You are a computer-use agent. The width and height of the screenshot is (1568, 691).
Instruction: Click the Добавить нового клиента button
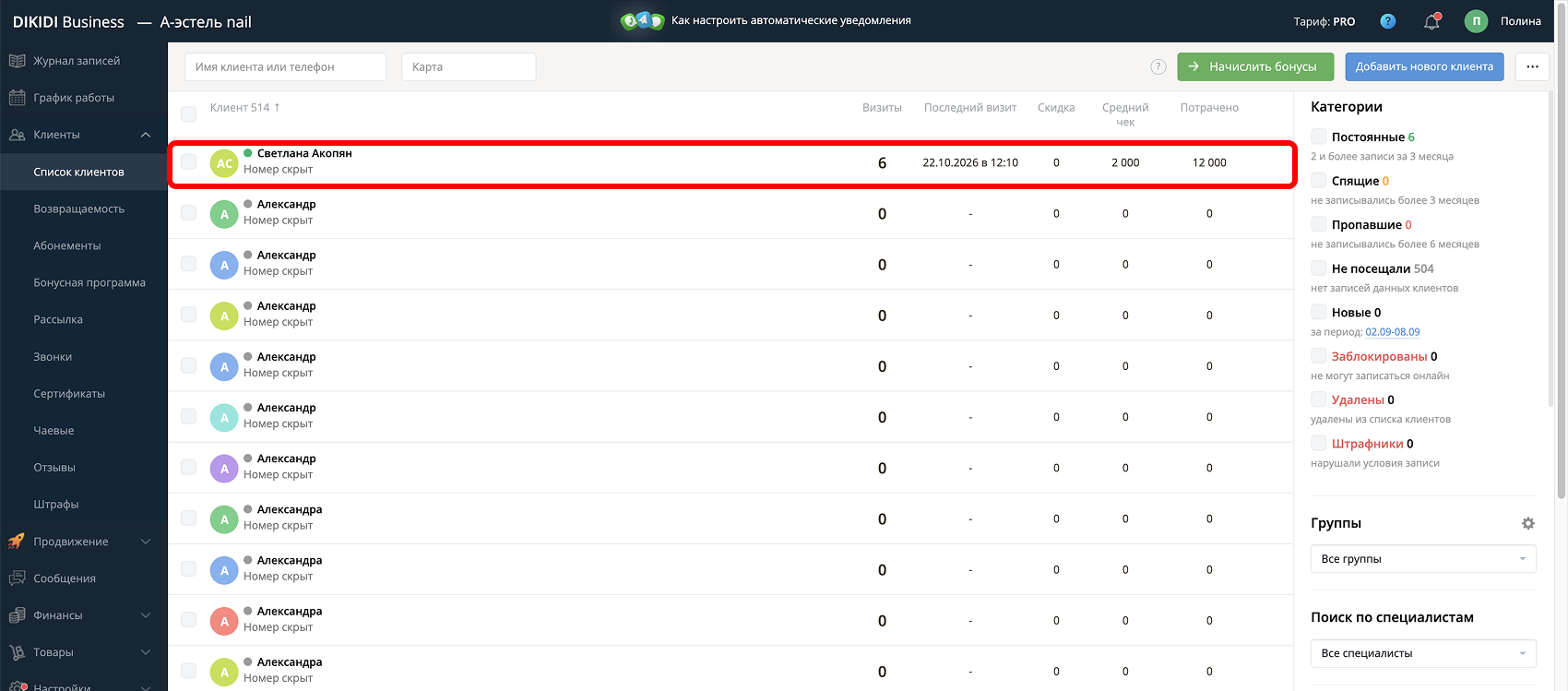click(1424, 66)
